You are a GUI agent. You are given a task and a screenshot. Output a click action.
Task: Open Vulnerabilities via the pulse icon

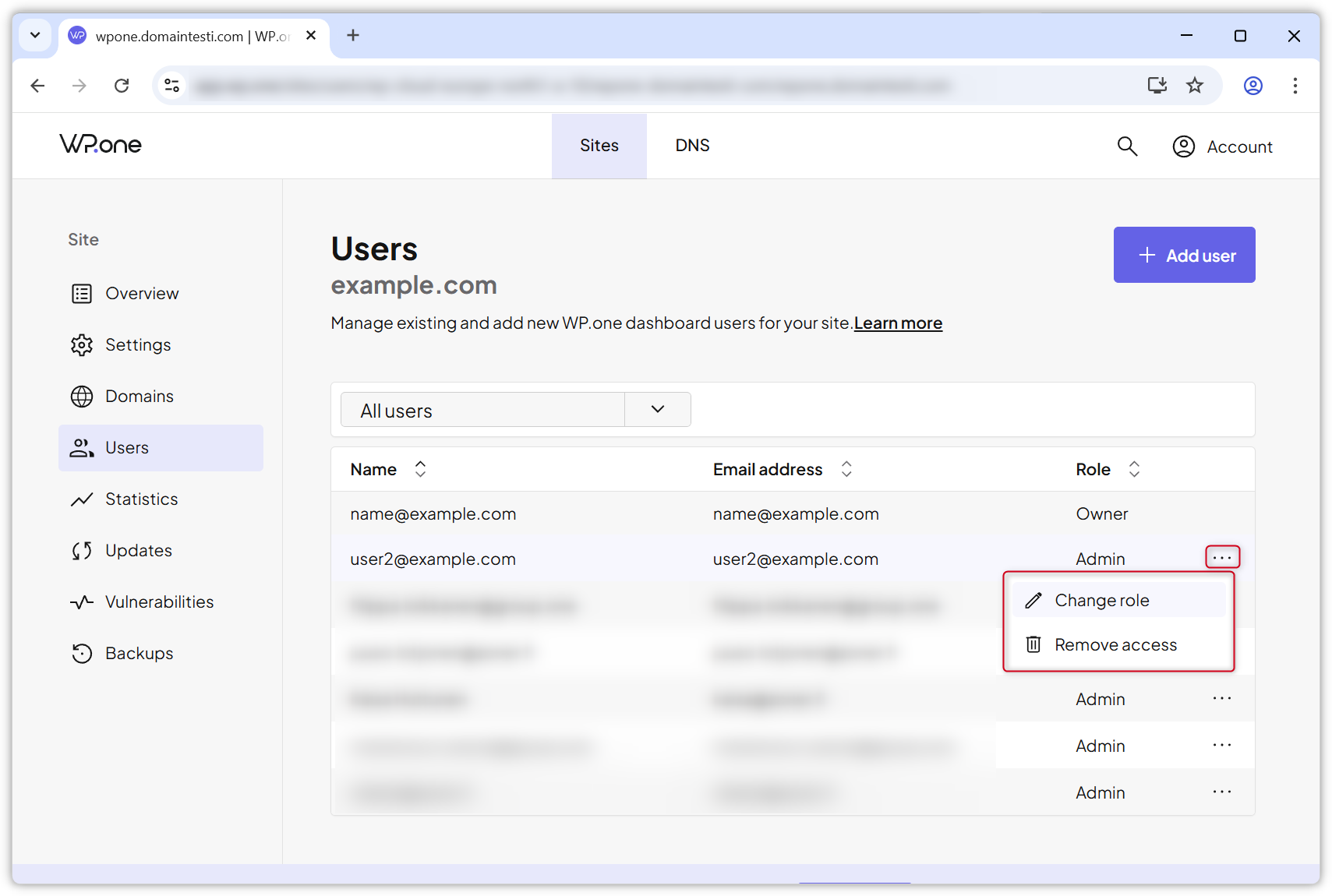82,601
